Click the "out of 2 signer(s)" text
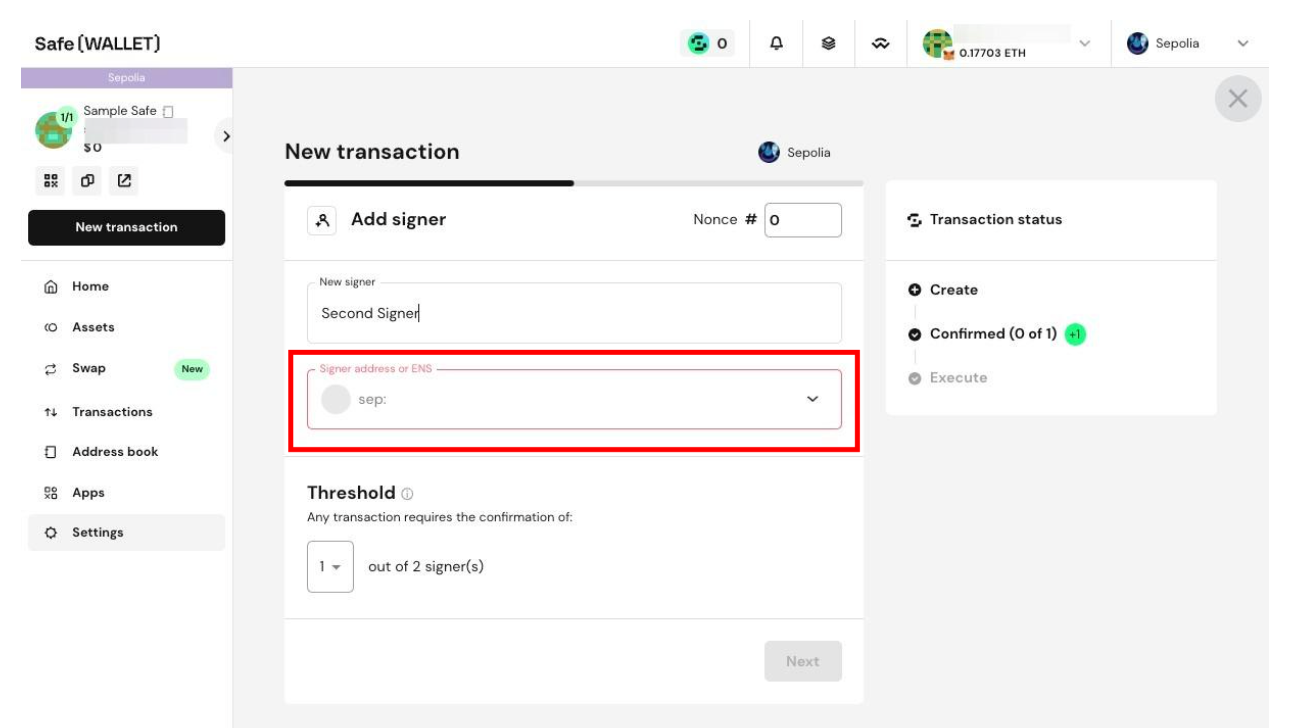The height and width of the screenshot is (728, 1312). (426, 566)
